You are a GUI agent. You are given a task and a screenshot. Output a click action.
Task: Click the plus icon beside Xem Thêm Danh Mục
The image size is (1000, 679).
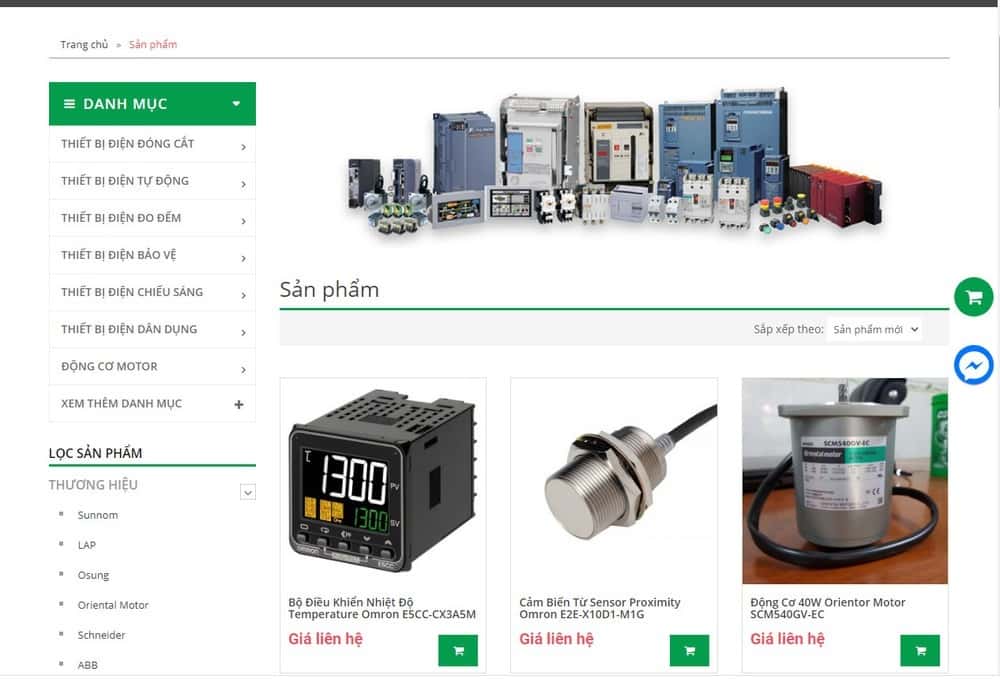(238, 404)
